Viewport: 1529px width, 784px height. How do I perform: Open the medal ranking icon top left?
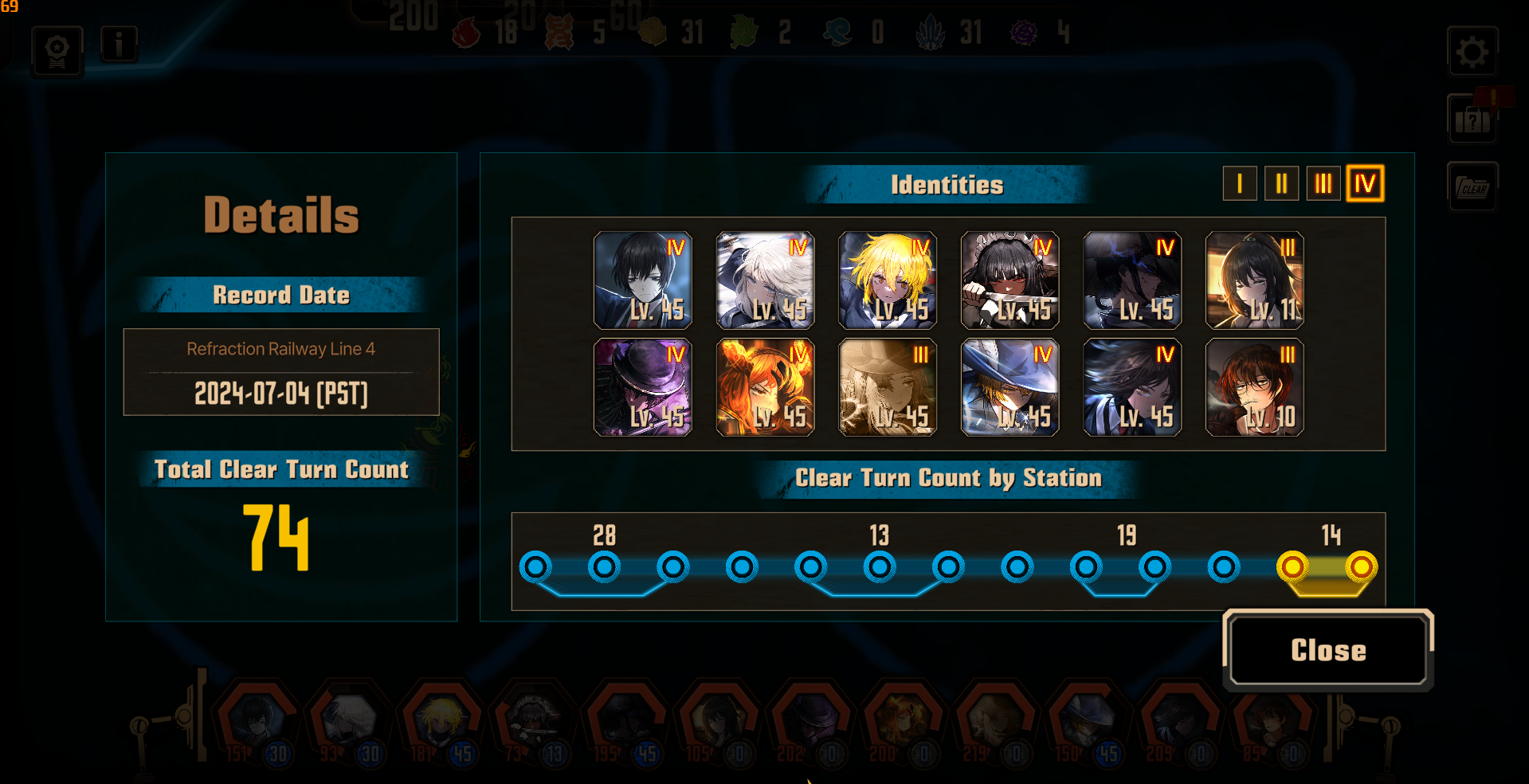click(x=57, y=51)
